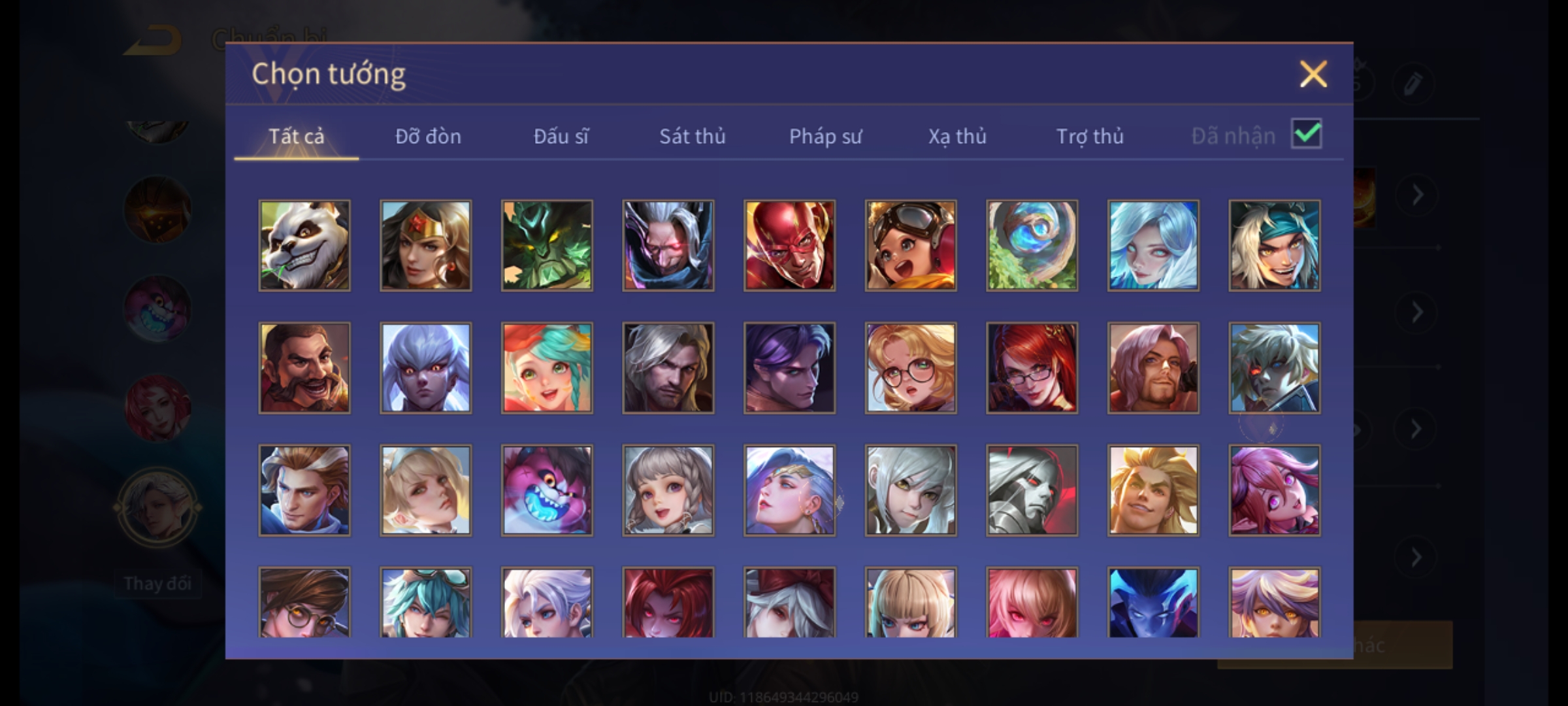Choose the green tree monster hero
1568x706 pixels.
[x=547, y=245]
